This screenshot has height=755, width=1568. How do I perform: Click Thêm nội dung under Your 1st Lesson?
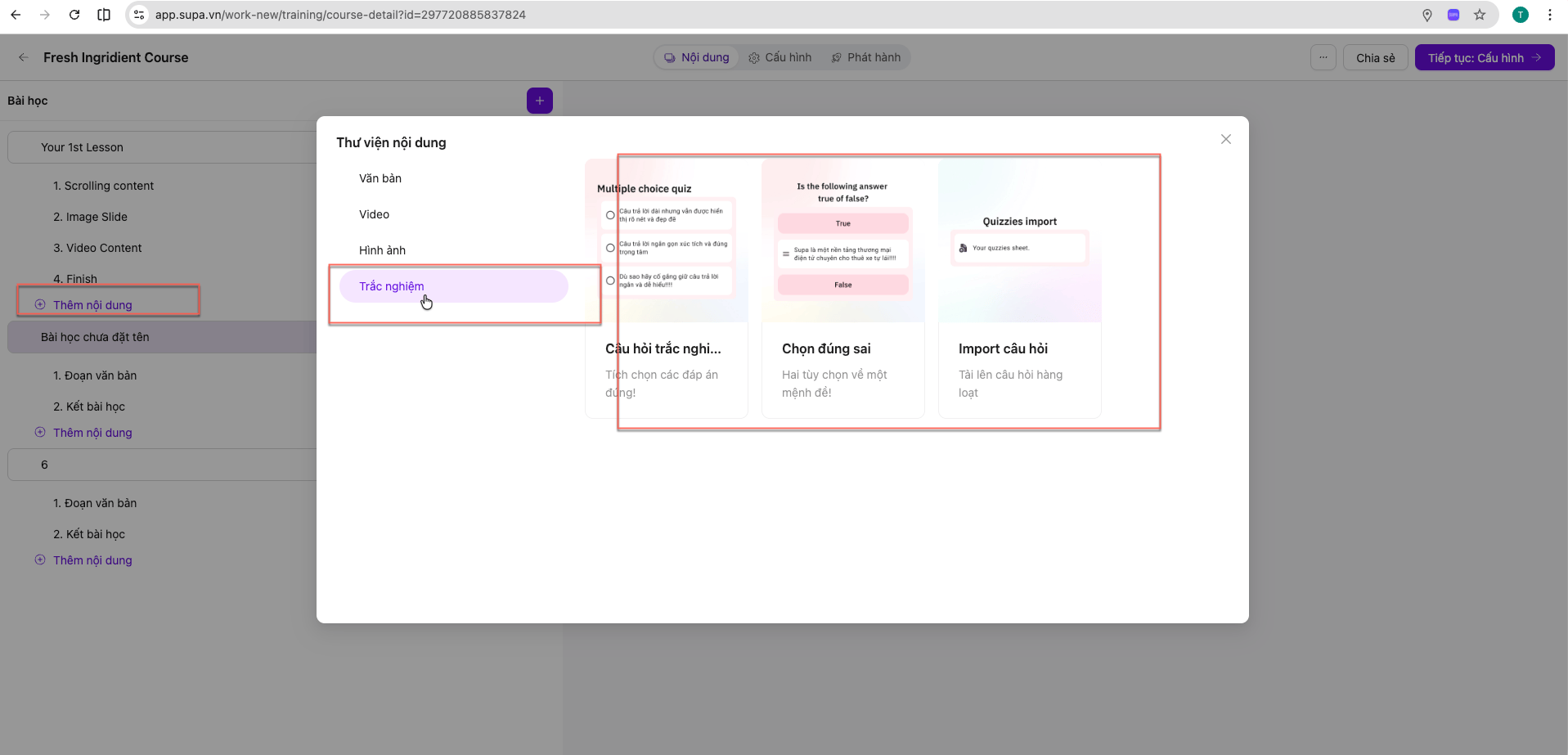click(83, 305)
